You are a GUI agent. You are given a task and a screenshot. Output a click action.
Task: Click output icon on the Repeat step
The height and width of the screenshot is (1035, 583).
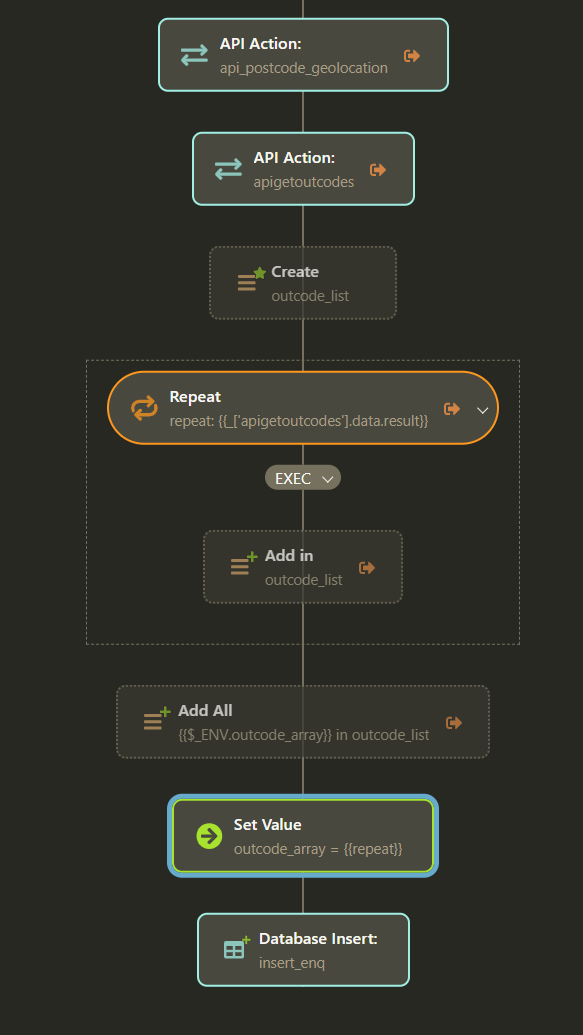click(452, 409)
